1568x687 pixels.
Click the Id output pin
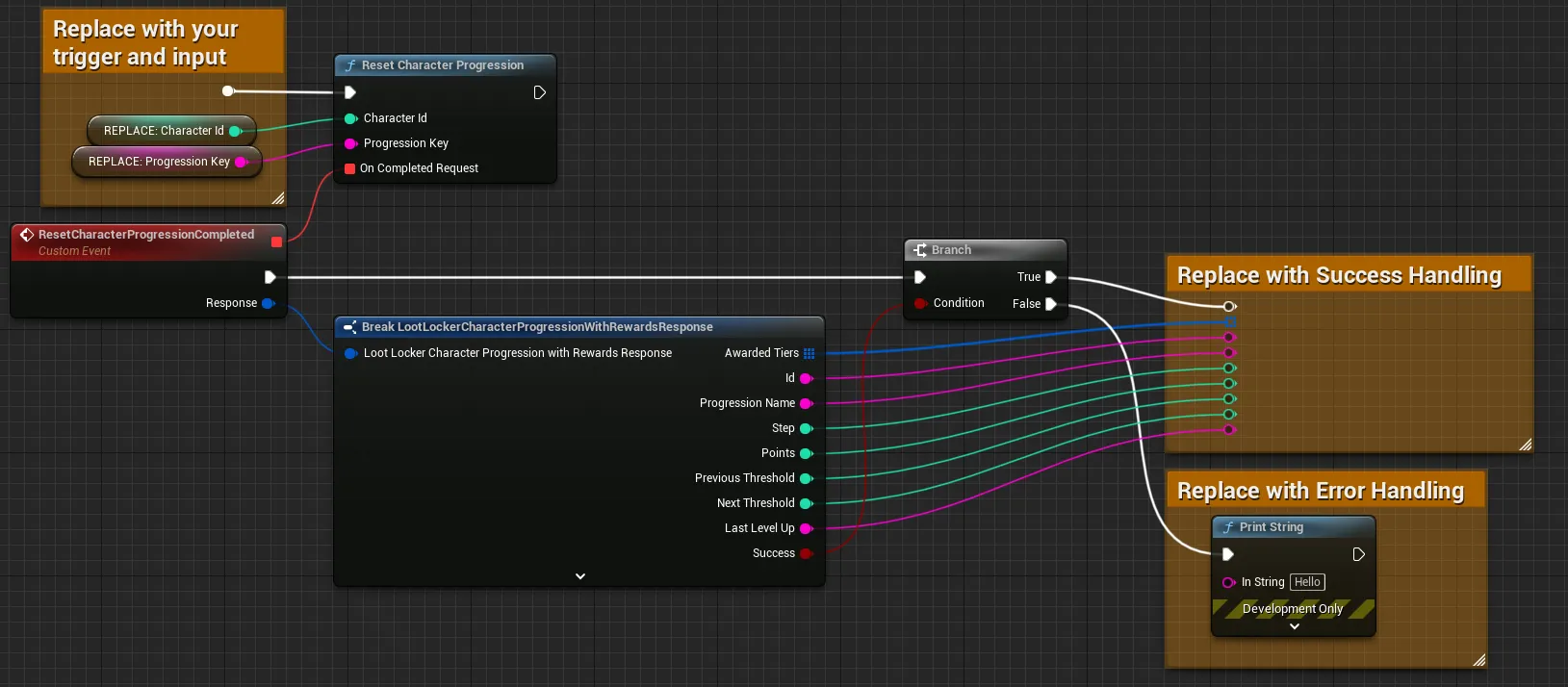807,378
